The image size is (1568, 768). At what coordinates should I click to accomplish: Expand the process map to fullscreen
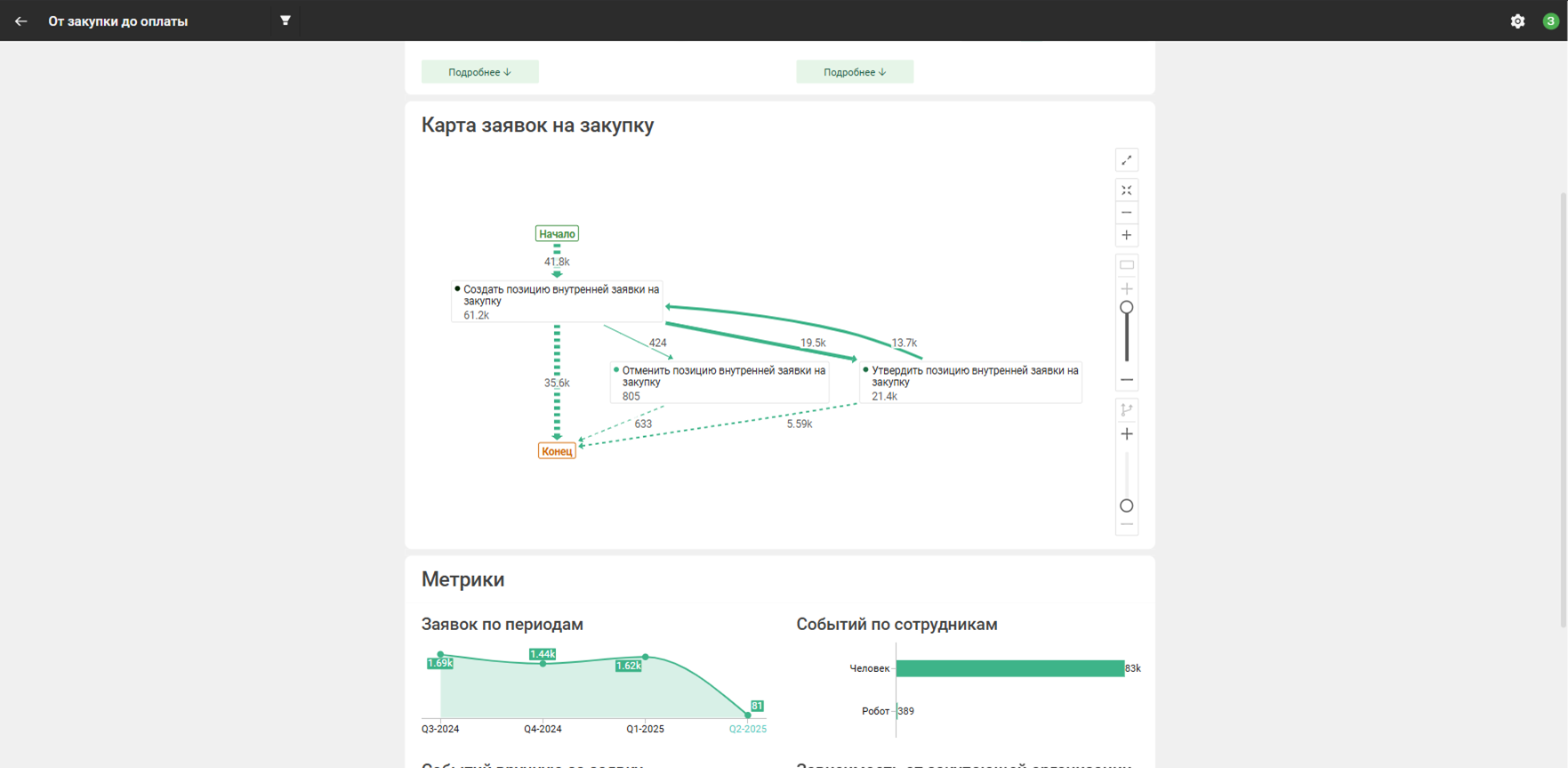(x=1127, y=160)
